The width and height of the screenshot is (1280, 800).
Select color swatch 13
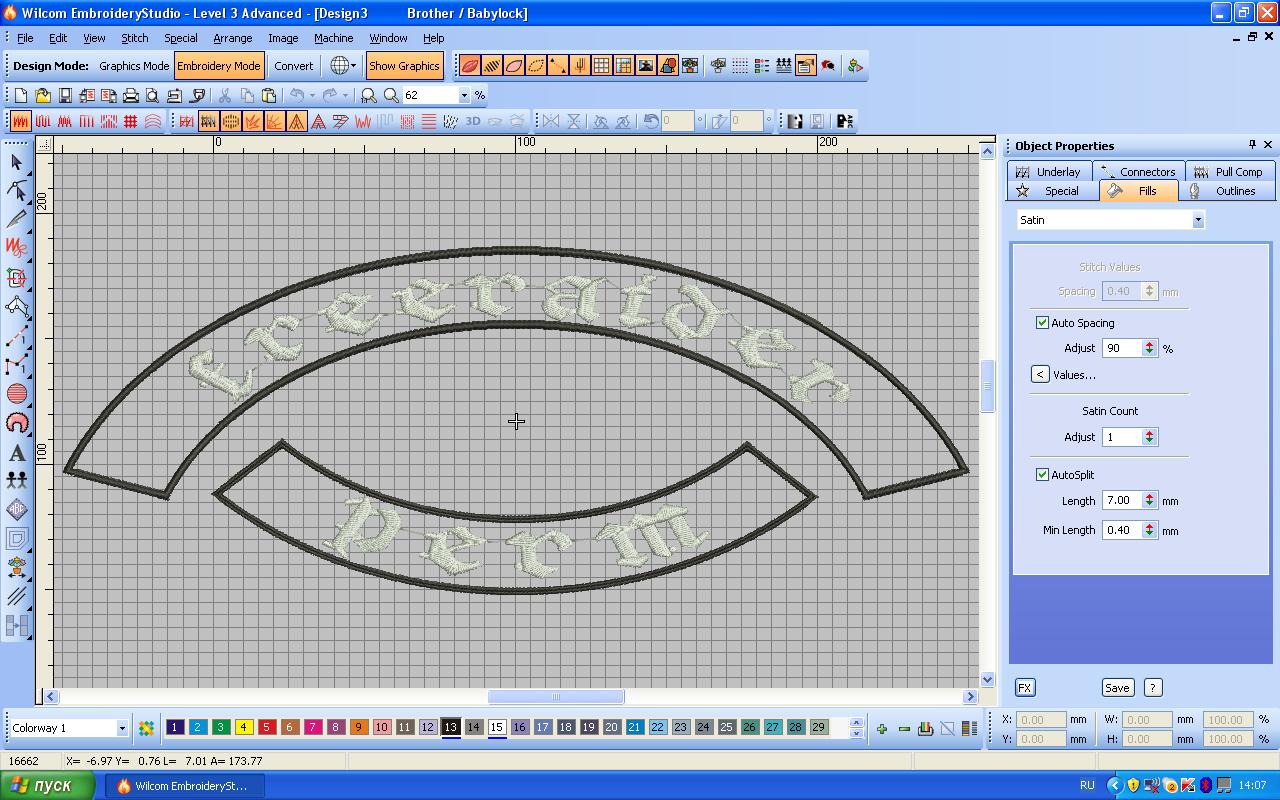[451, 728]
